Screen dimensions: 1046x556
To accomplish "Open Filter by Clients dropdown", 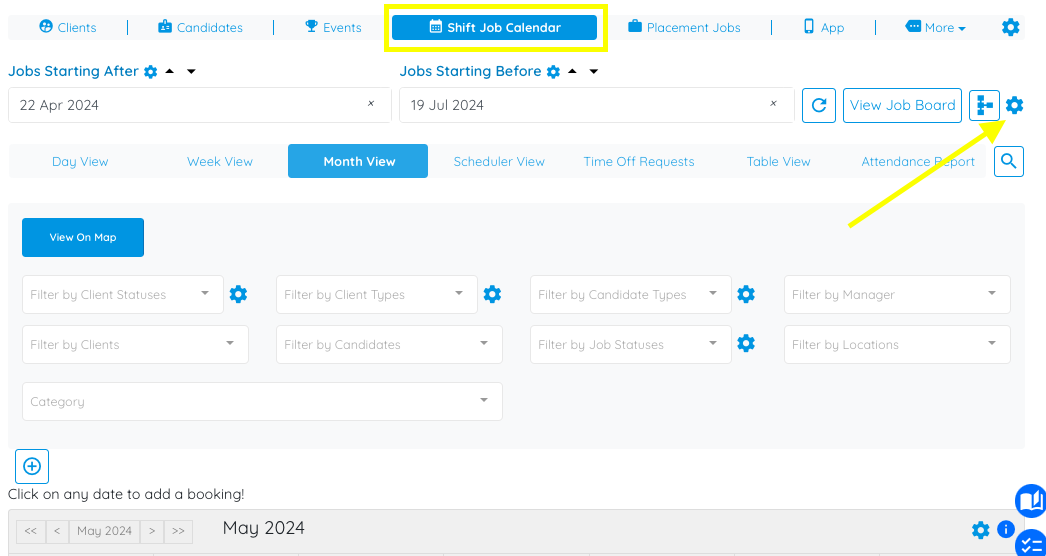I will 135,344.
